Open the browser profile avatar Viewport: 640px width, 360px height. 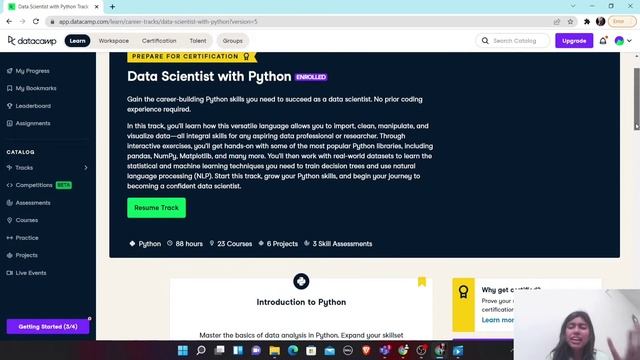click(x=600, y=22)
